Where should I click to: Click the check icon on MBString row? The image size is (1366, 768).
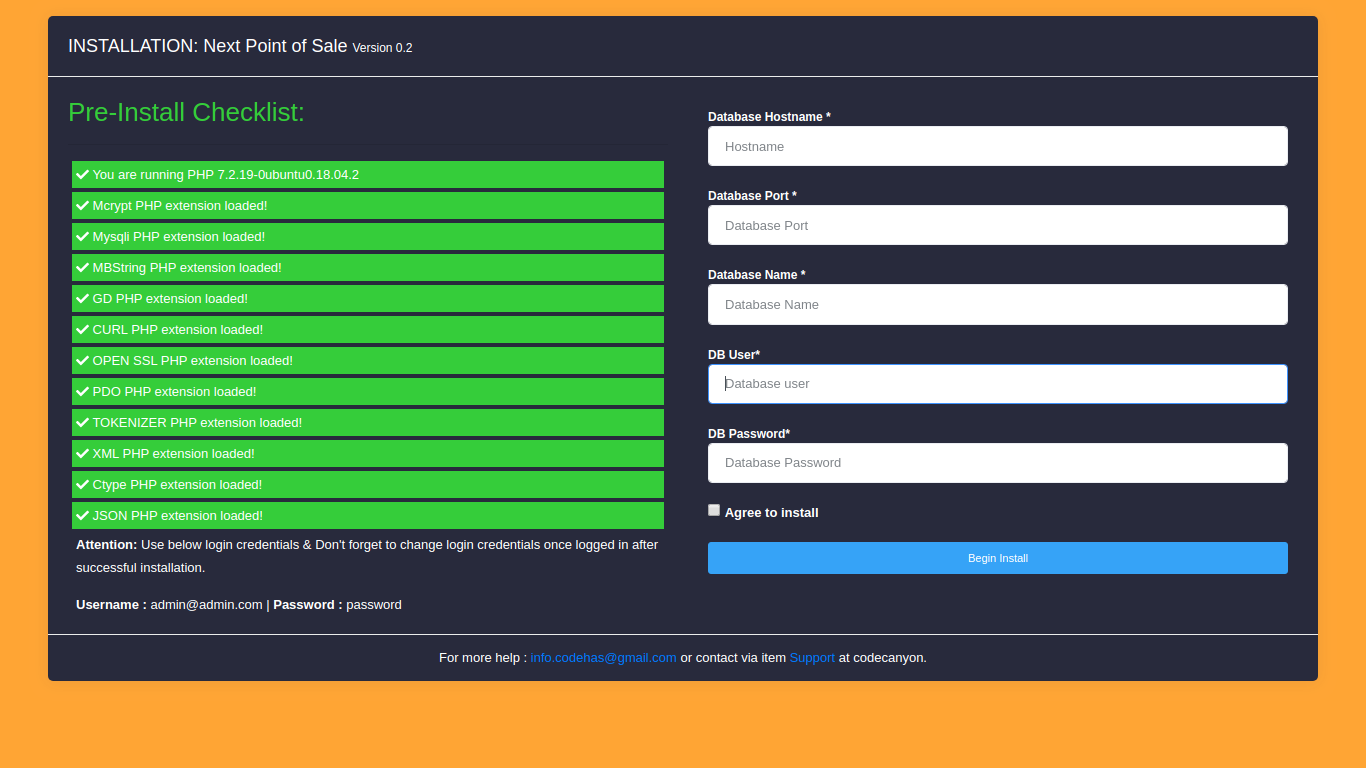[82, 267]
